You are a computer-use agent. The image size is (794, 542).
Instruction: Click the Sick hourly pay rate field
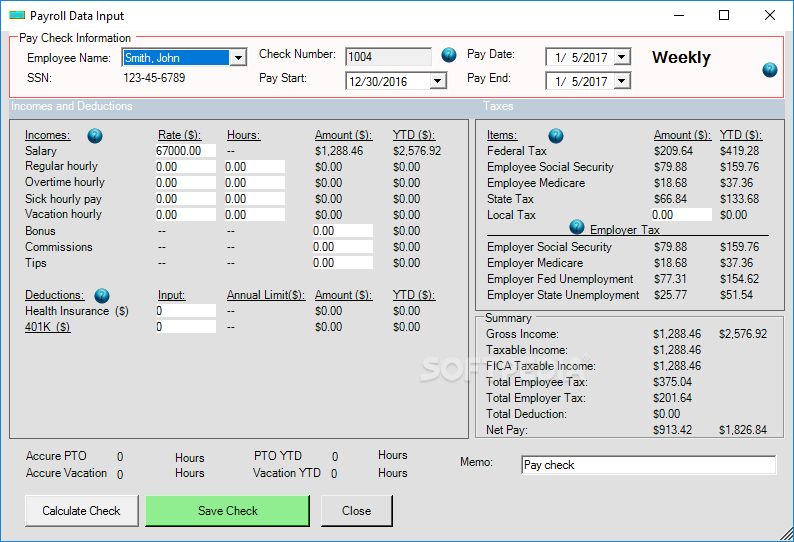pyautogui.click(x=186, y=199)
